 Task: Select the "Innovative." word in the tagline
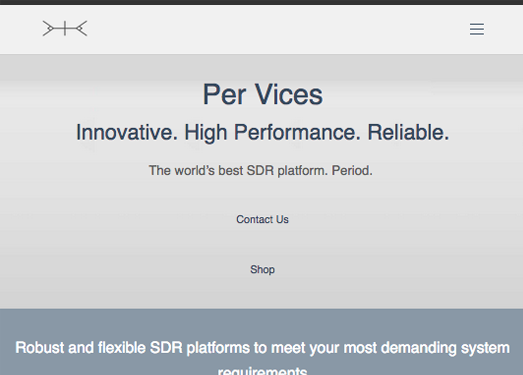pos(127,132)
